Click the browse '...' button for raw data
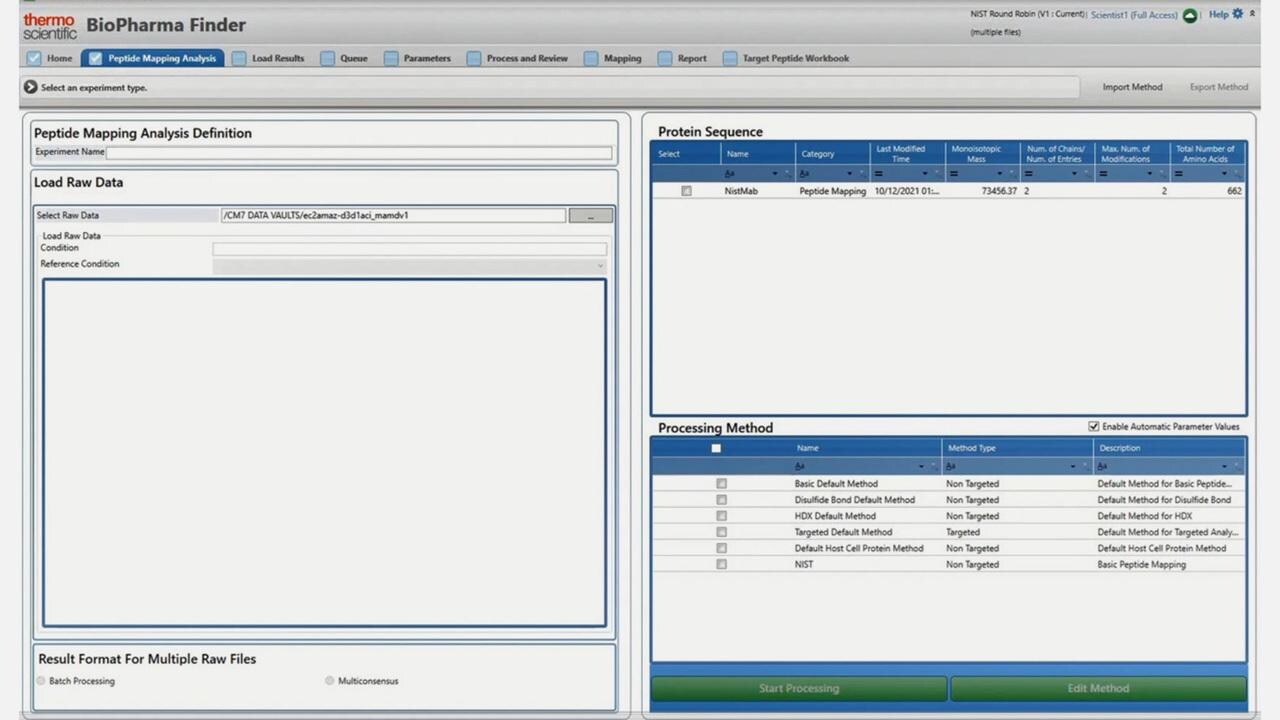Screen dimensions: 1280x720 [x=590, y=215]
